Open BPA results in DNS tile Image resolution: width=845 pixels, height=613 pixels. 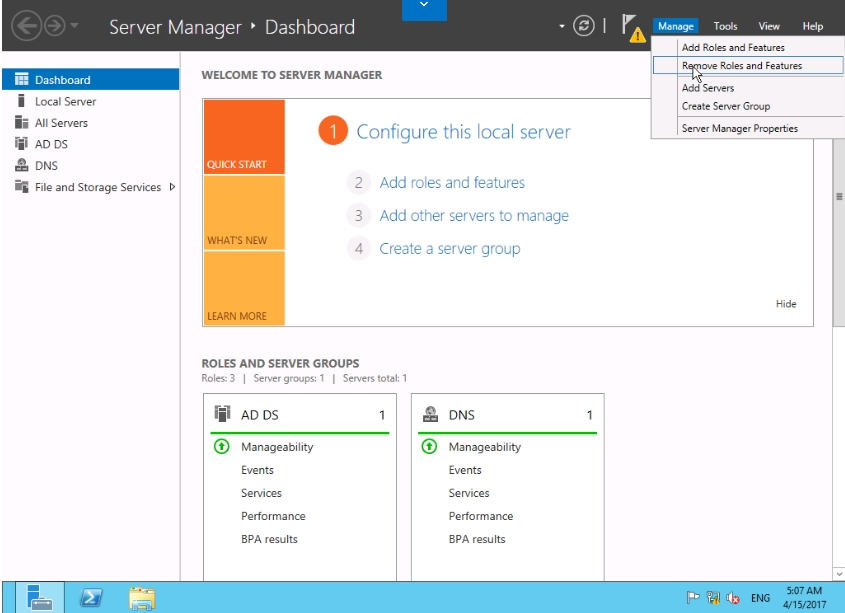tap(477, 539)
